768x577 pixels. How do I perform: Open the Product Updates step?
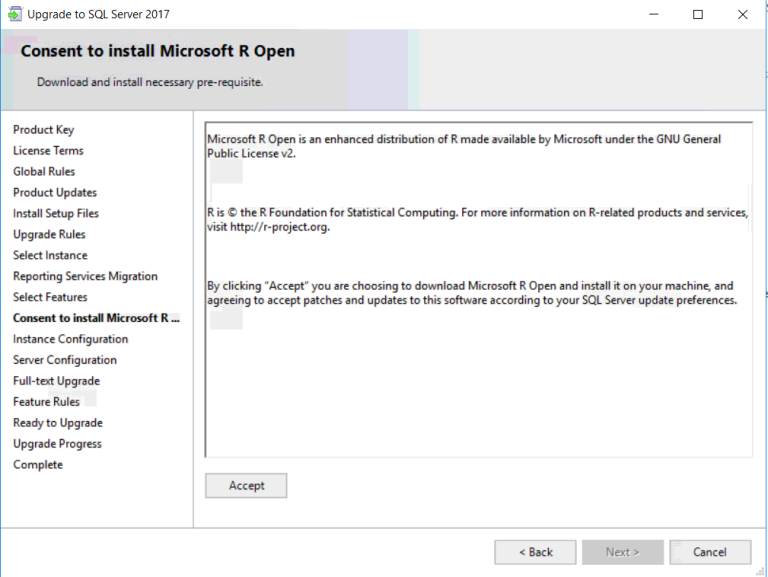tap(55, 193)
